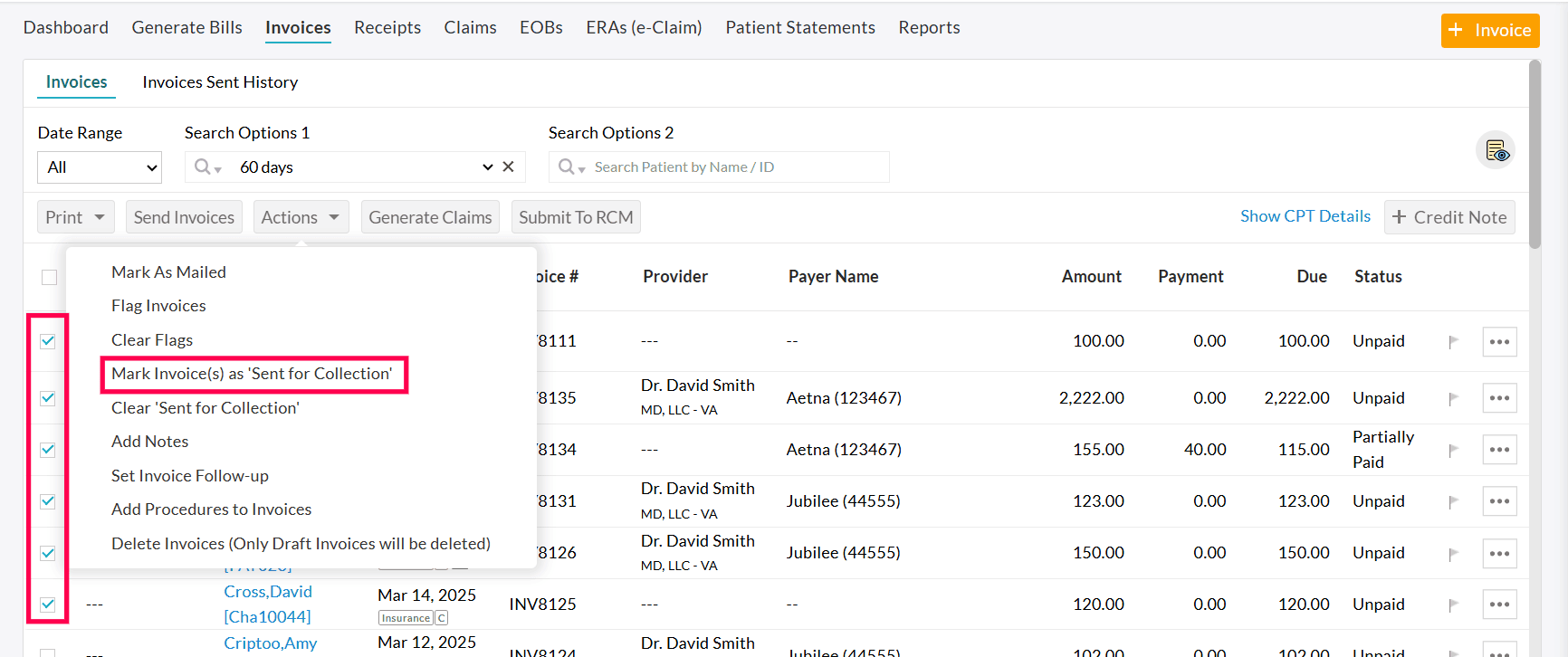Click the plus icon on the Invoice button
The width and height of the screenshot is (1568, 657).
pos(1456,30)
